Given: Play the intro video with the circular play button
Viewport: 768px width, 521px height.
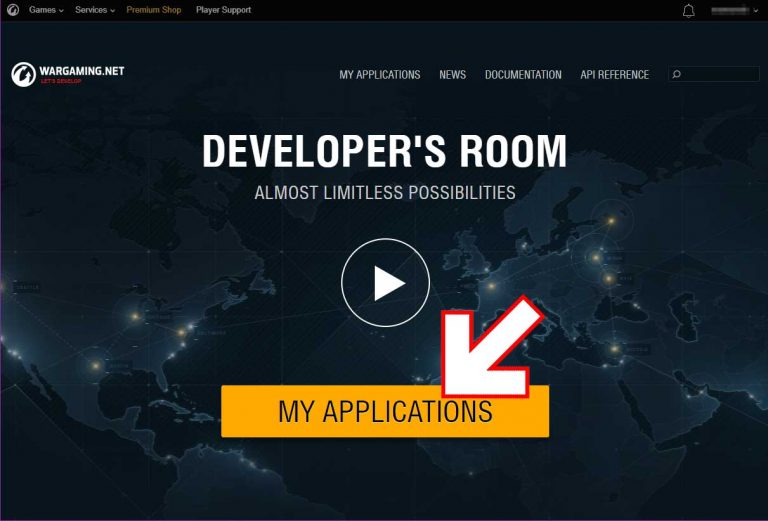Looking at the screenshot, I should [x=385, y=284].
